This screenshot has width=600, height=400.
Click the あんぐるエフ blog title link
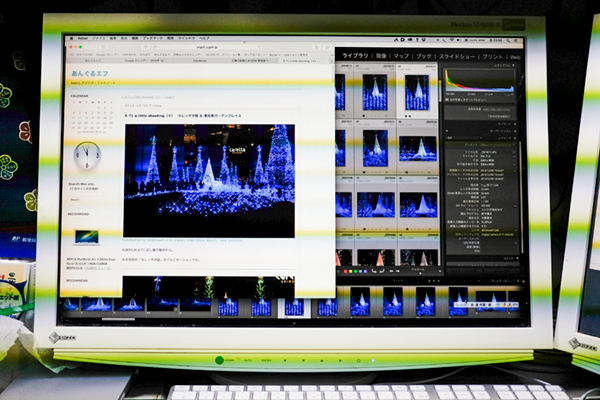click(90, 73)
